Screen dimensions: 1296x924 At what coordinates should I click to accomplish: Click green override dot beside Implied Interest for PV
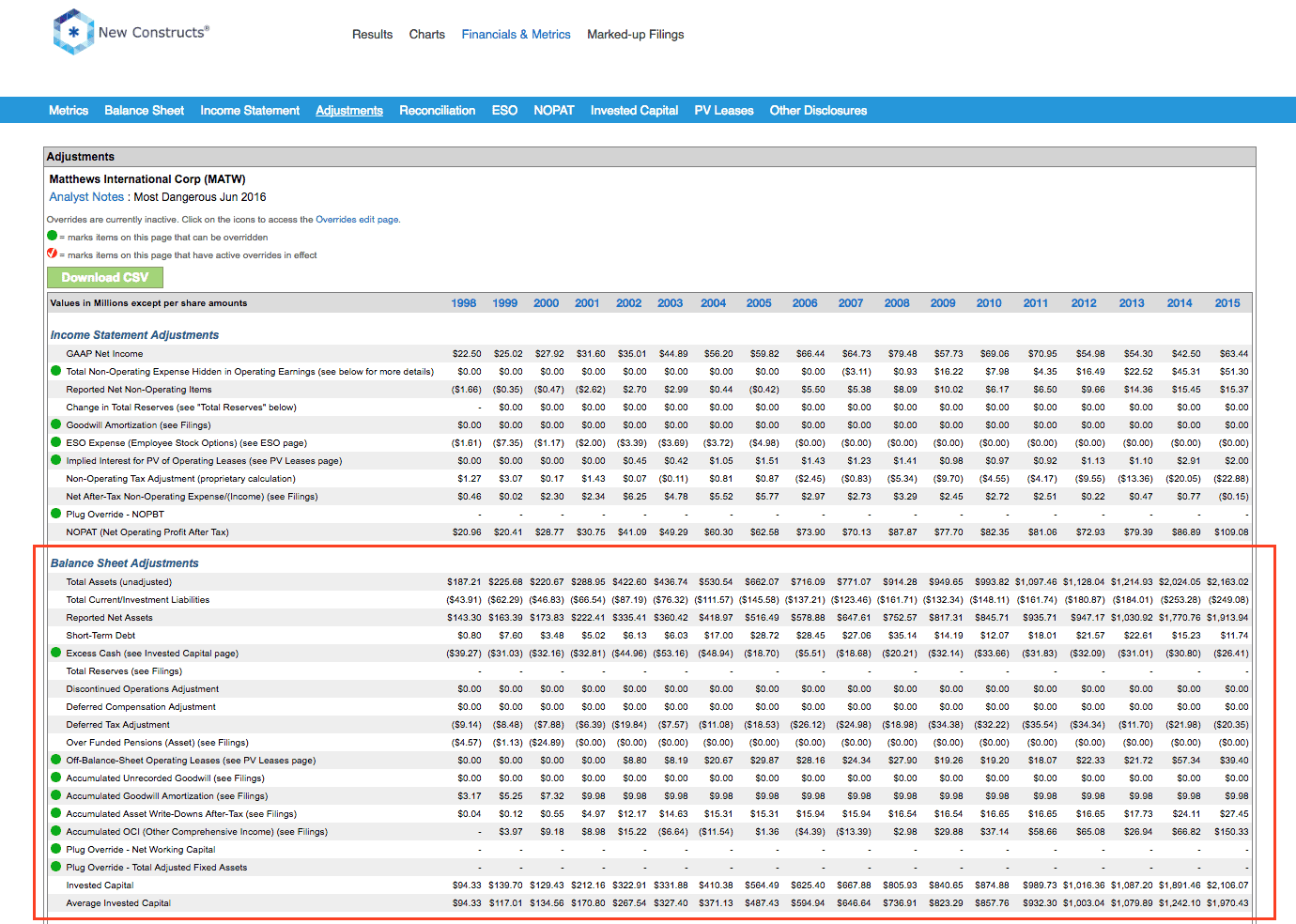point(55,460)
